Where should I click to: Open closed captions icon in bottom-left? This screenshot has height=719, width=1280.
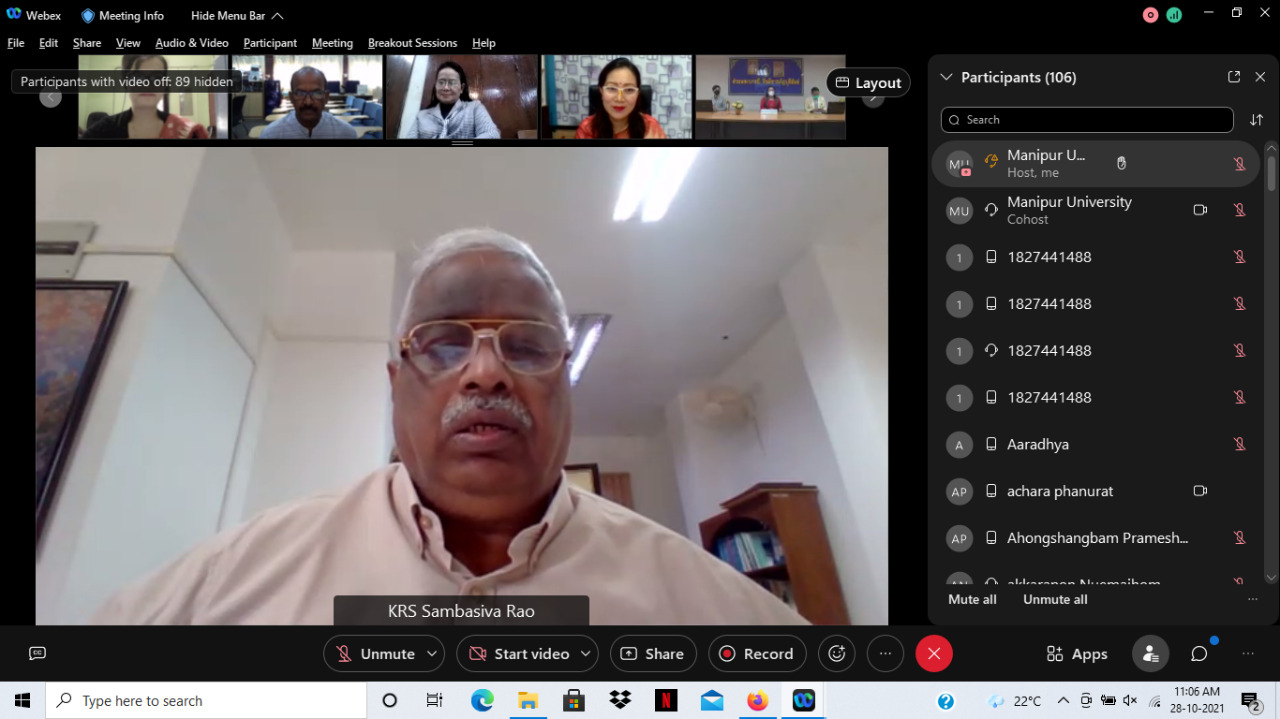click(38, 653)
